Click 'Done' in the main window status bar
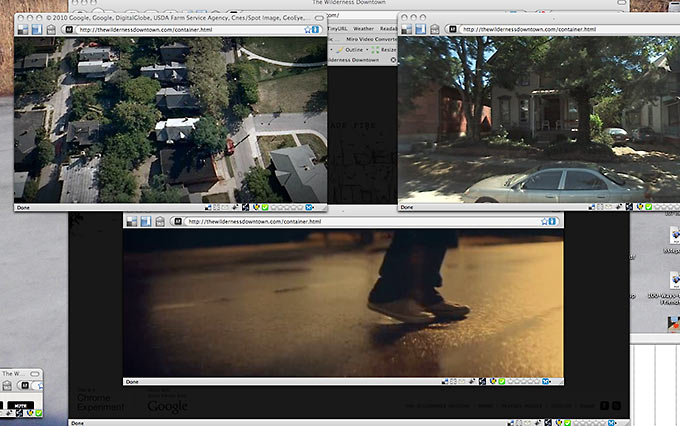680x426 pixels. (x=77, y=423)
